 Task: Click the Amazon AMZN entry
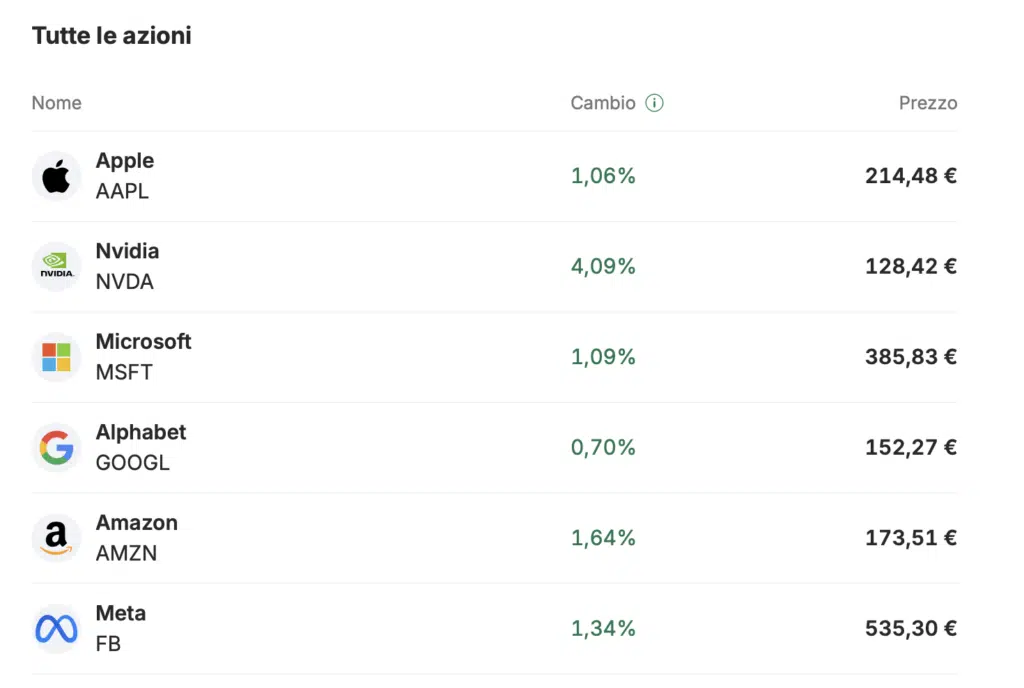point(136,539)
